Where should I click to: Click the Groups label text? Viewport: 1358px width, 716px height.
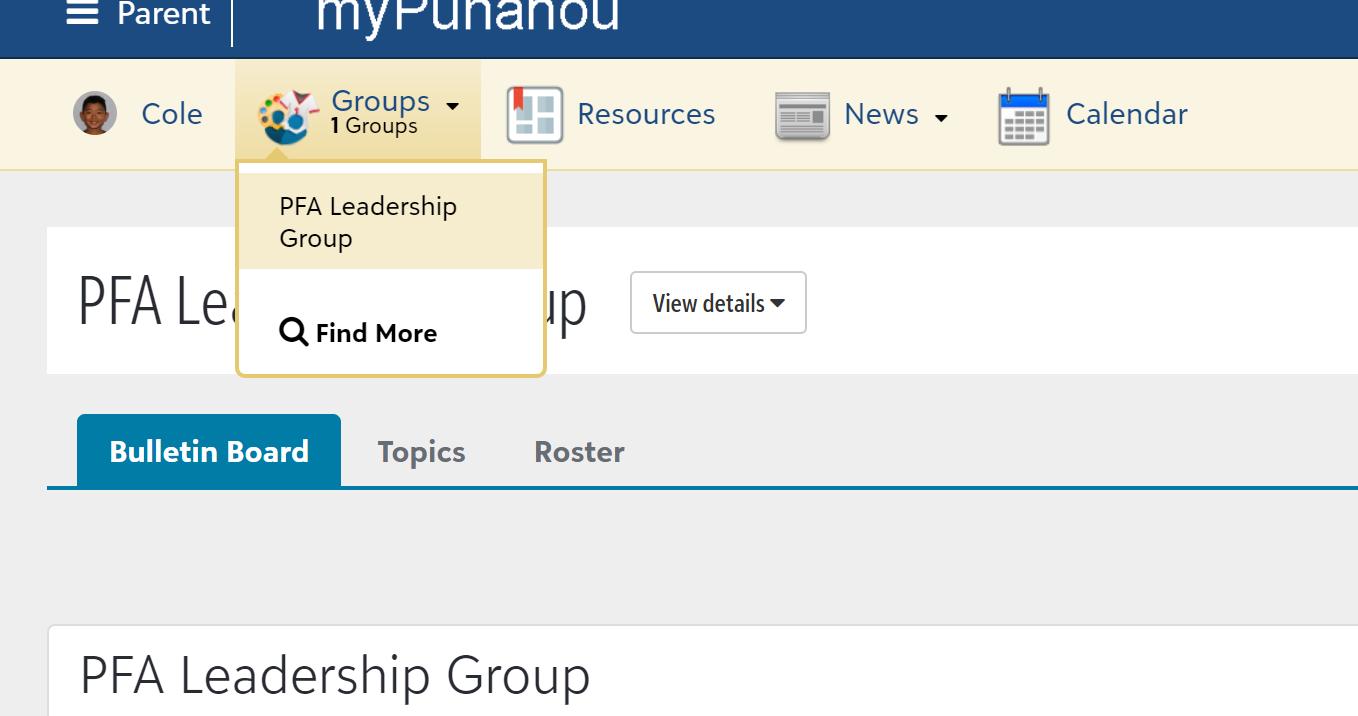[380, 101]
